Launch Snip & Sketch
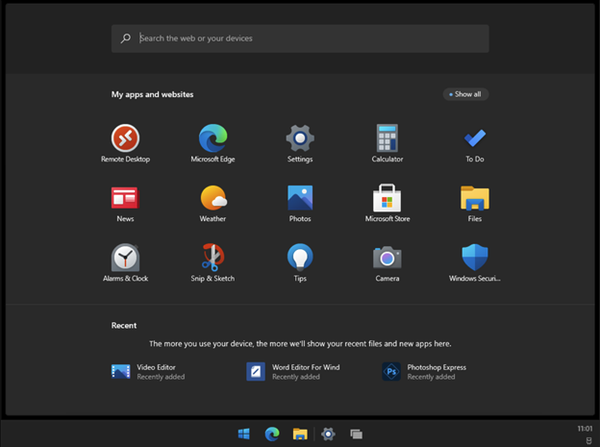600x447 pixels. [213, 263]
